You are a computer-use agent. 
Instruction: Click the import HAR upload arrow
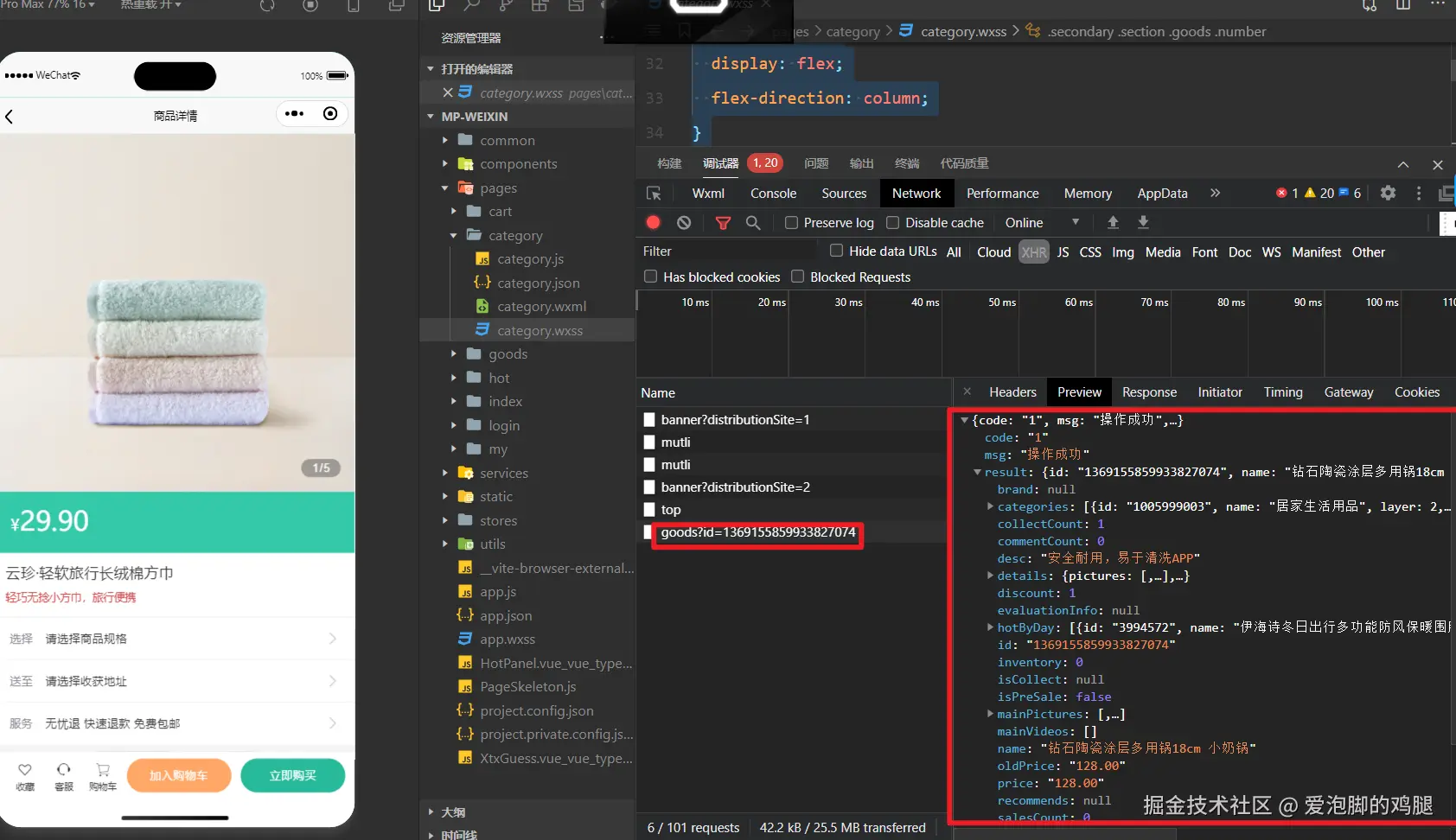point(1113,222)
